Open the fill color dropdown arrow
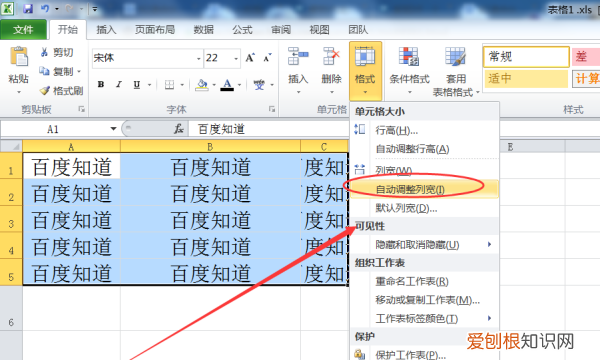 click(x=214, y=85)
